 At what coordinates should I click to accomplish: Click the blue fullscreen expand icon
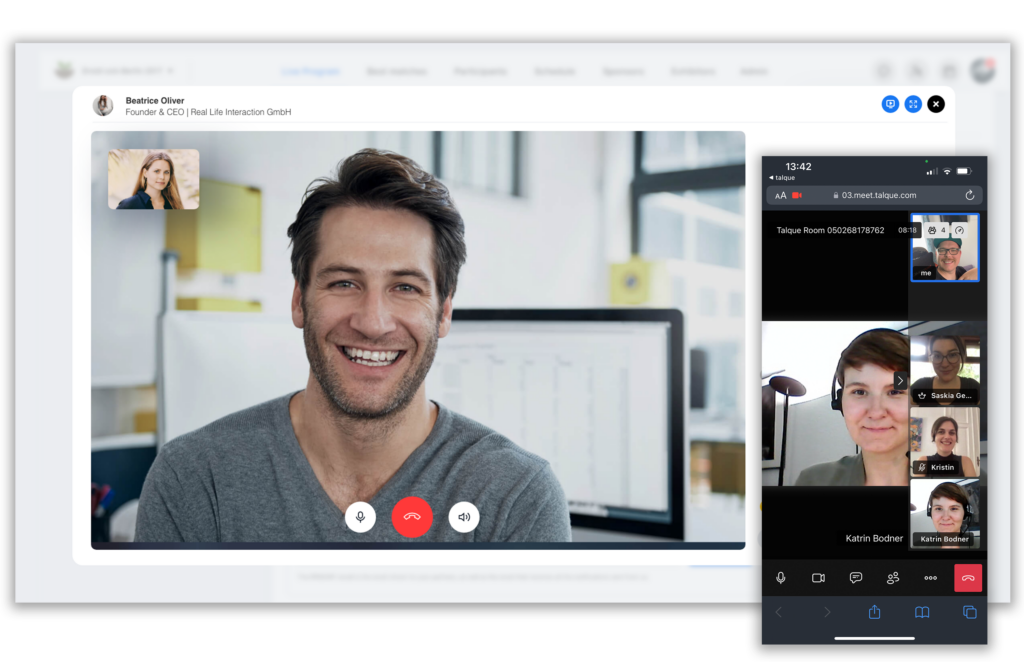913,104
